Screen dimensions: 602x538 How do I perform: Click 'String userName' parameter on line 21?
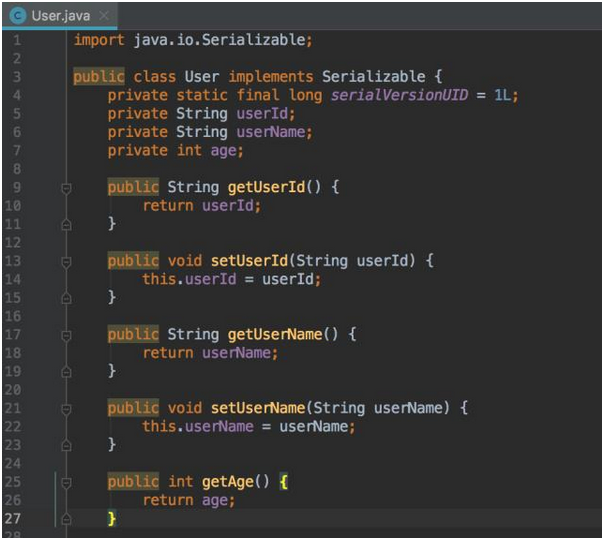[378, 408]
